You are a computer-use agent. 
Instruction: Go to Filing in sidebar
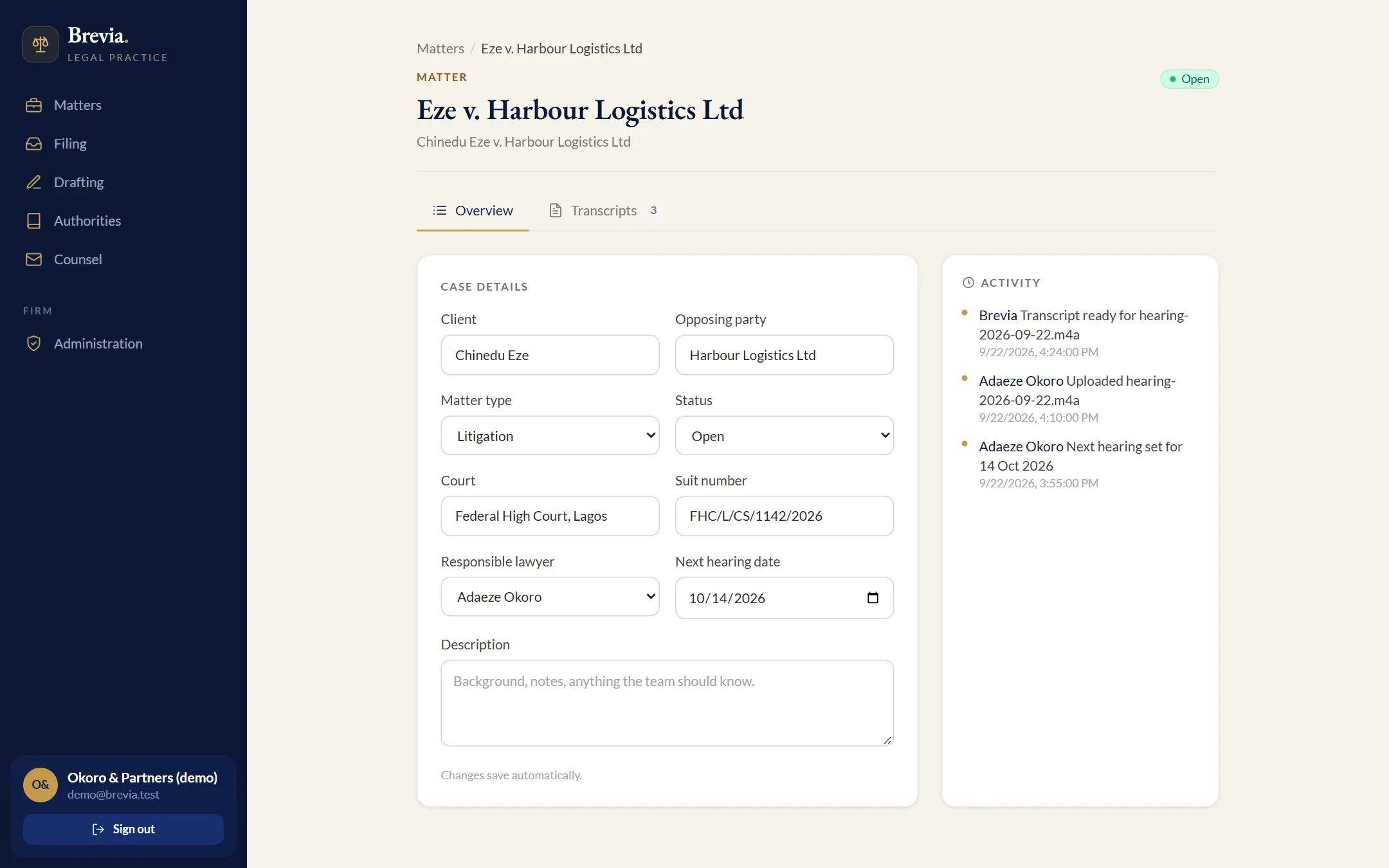[x=123, y=144]
